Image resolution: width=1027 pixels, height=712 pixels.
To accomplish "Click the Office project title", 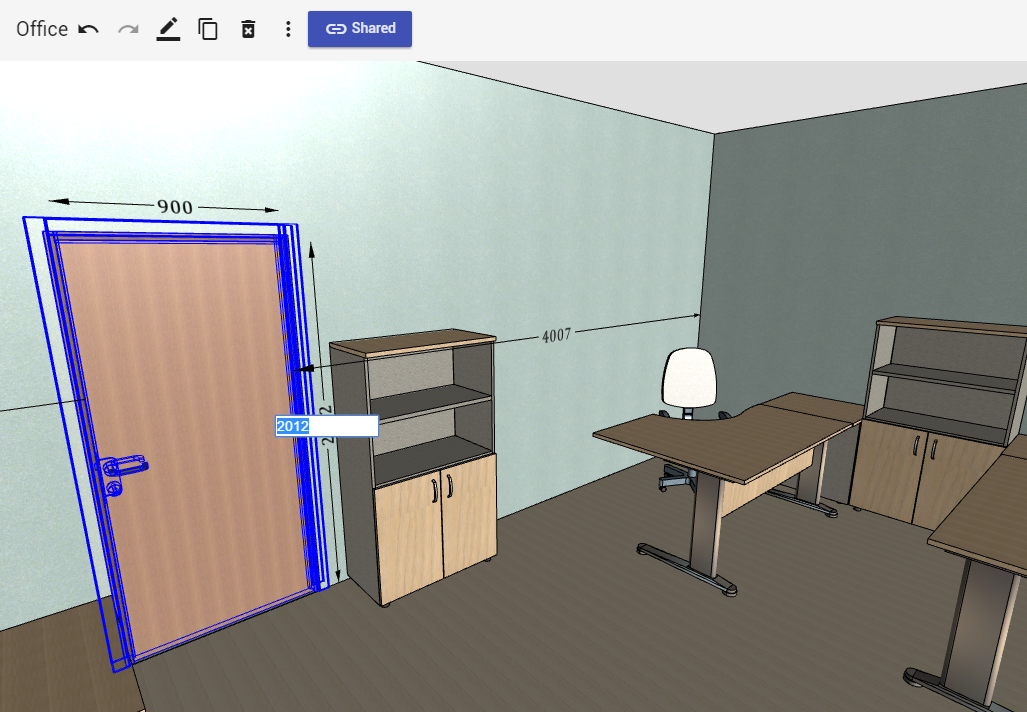I will point(42,29).
